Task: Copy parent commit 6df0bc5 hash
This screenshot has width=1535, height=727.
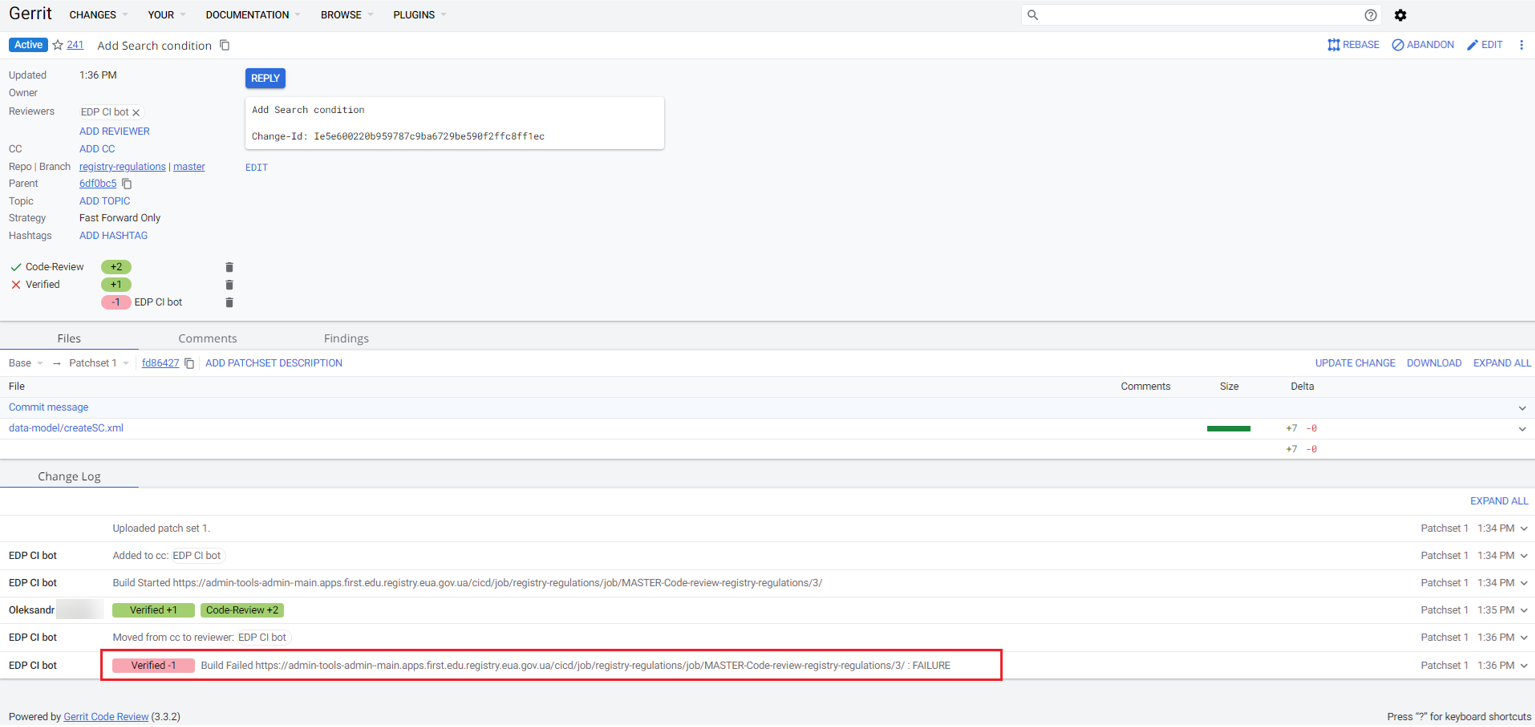Action: pyautogui.click(x=127, y=184)
